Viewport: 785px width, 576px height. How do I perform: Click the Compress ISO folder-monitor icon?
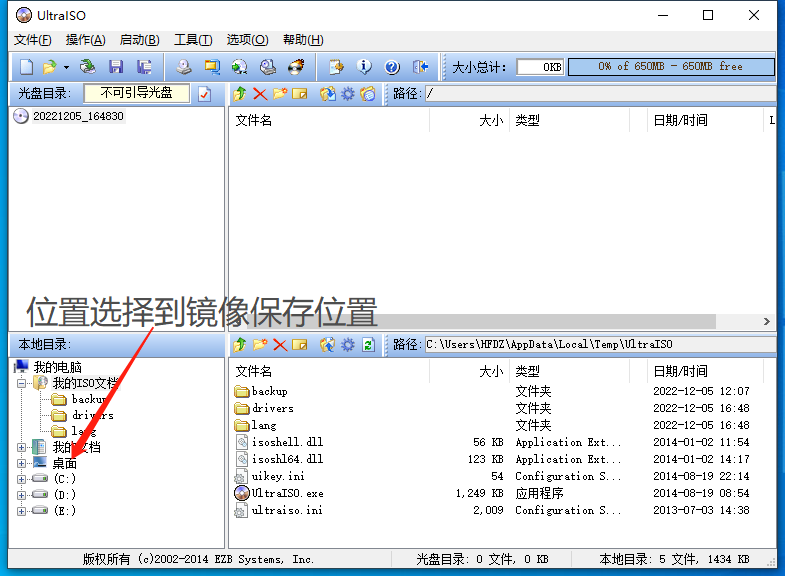click(212, 67)
